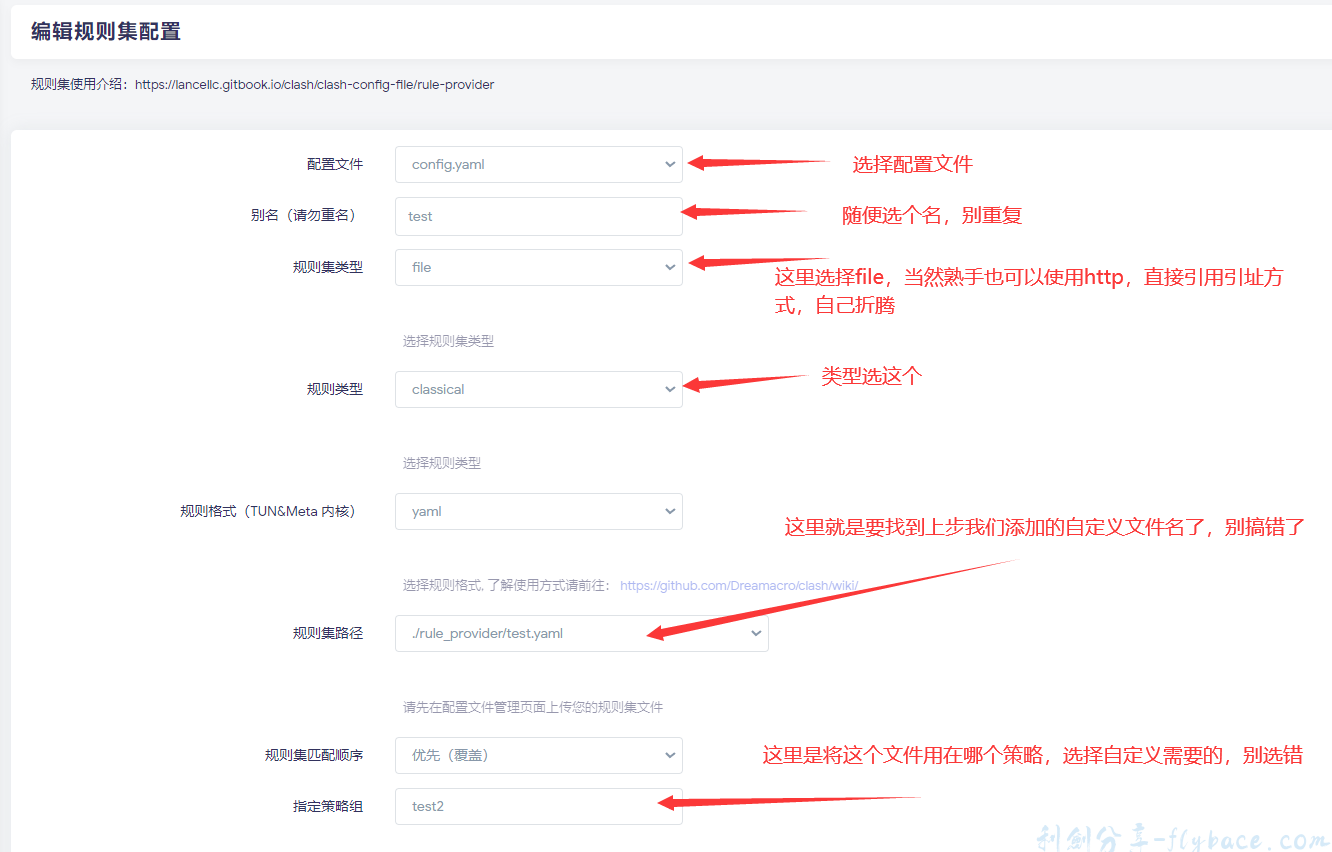Click the lancellc gitbook rule-provider URL
1332x852 pixels.
tap(314, 85)
